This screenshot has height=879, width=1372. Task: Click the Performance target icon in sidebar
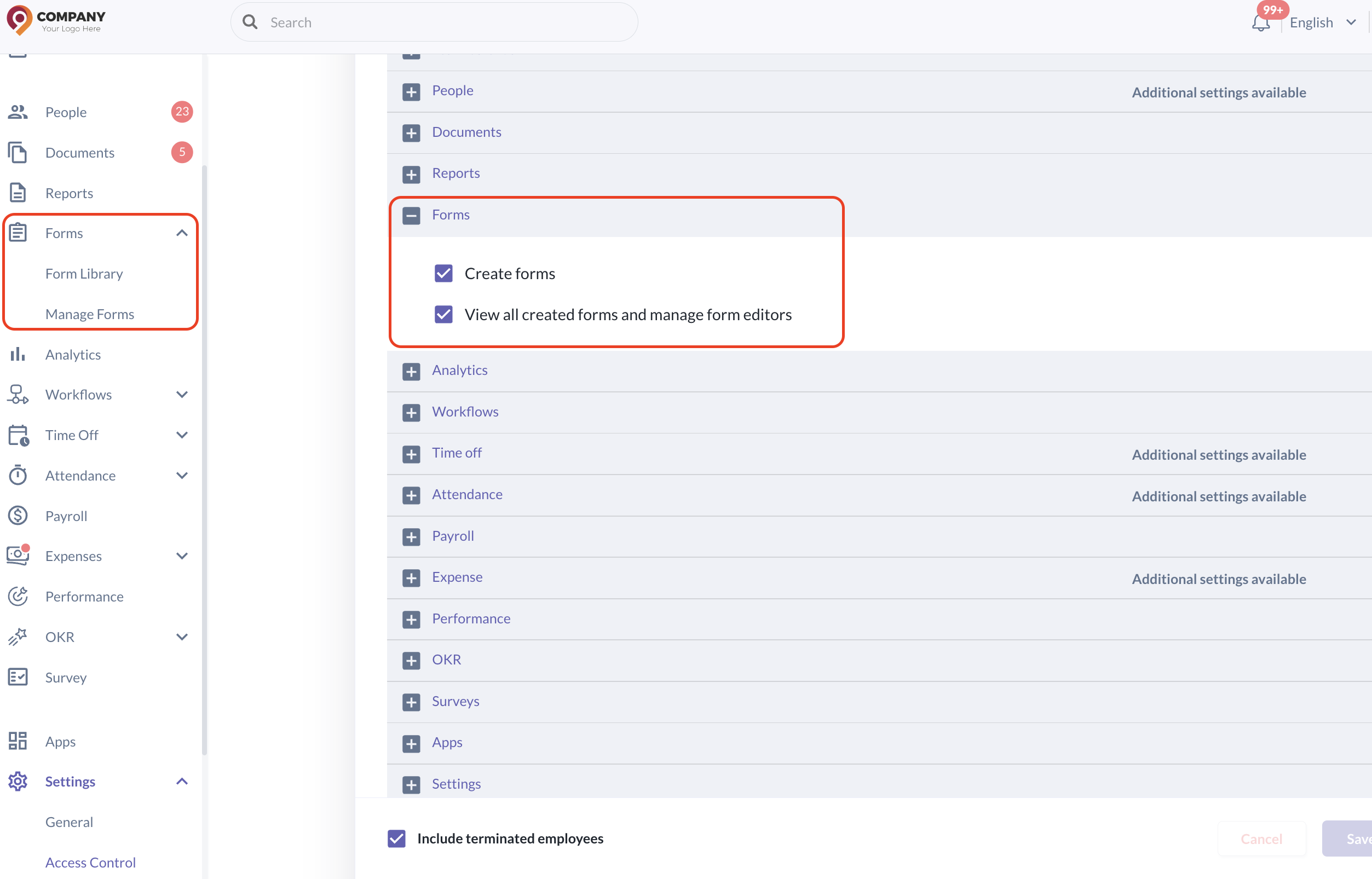[18, 597]
